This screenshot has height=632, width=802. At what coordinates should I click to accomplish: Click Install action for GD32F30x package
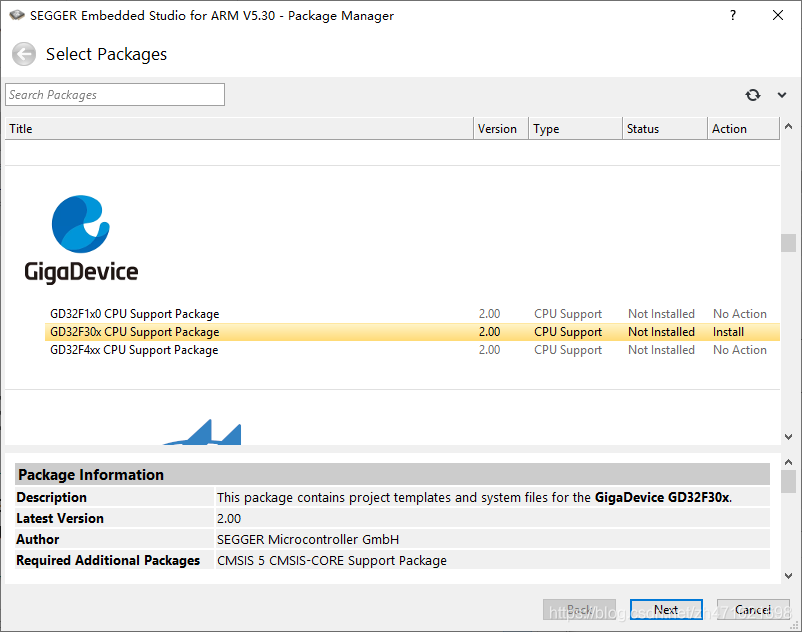coord(728,332)
